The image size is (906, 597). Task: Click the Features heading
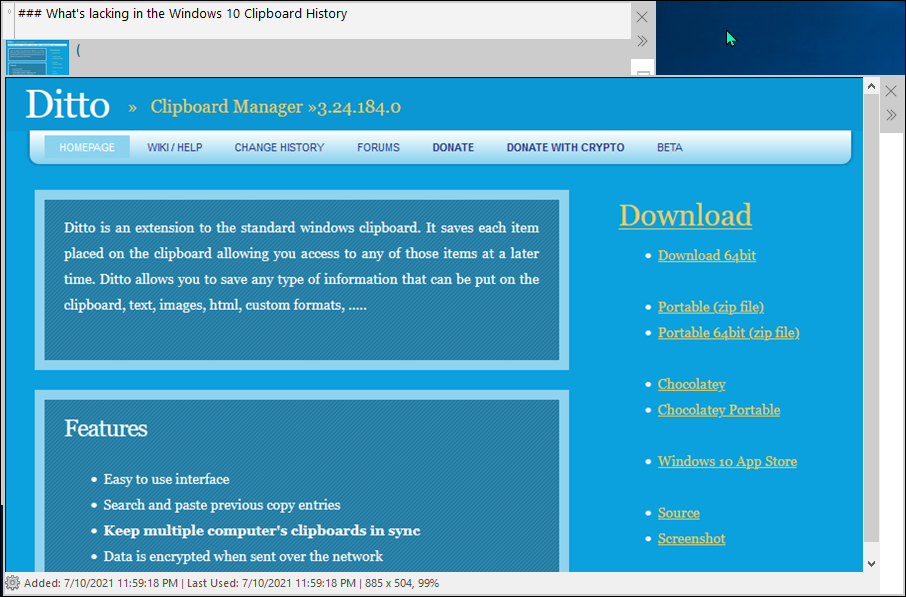(x=106, y=428)
